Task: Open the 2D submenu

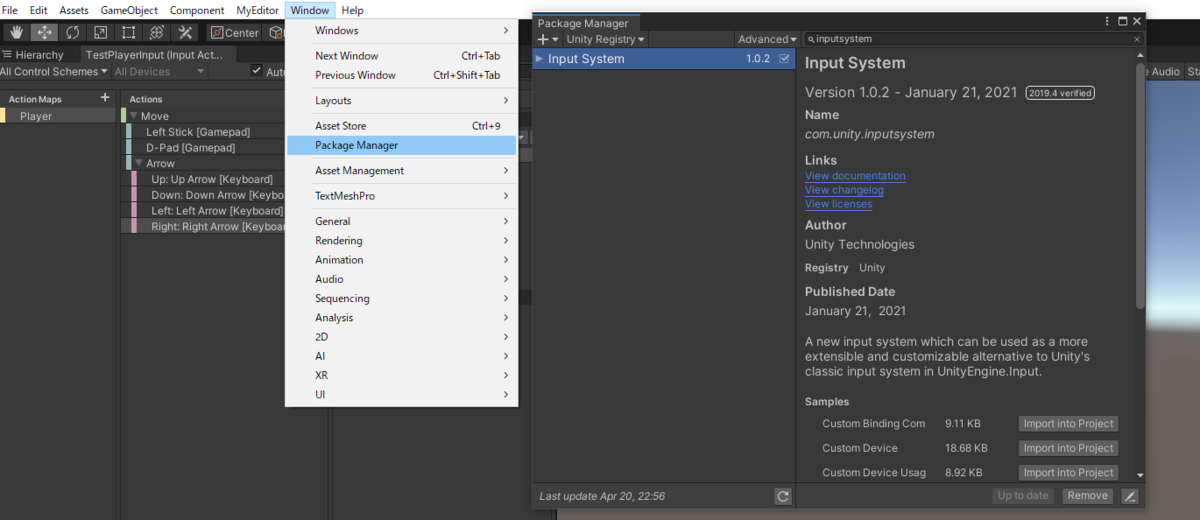Action: pyautogui.click(x=400, y=337)
